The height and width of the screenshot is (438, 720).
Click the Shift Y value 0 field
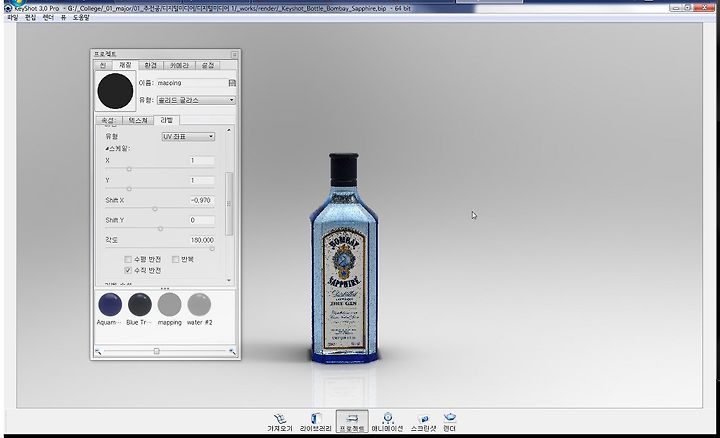click(202, 220)
